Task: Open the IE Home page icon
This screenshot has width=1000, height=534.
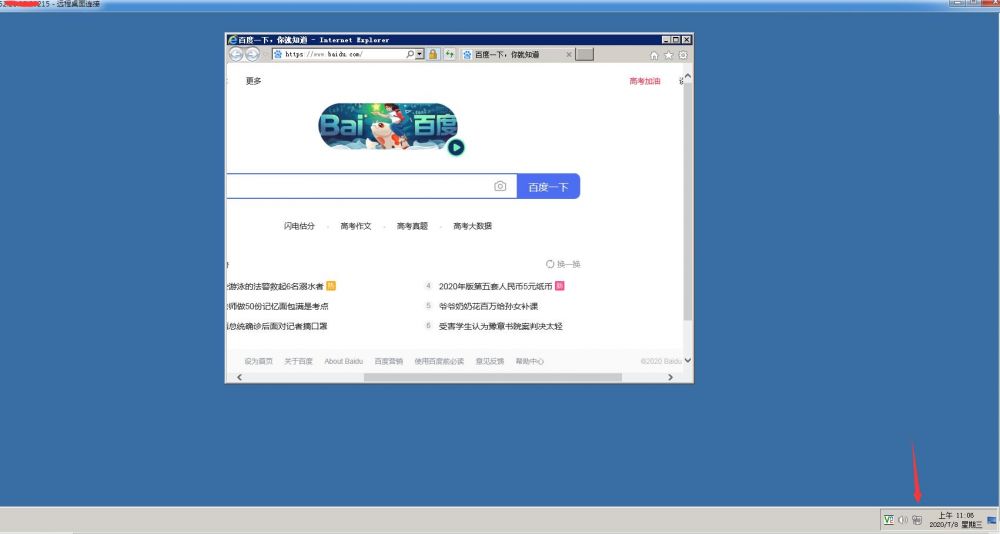Action: [x=654, y=55]
